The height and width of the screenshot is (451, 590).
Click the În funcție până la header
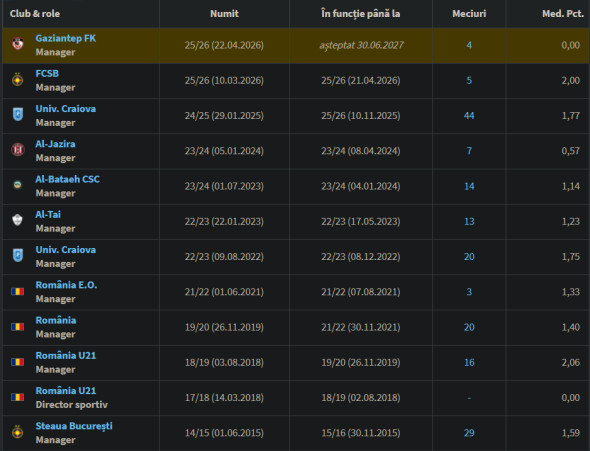[x=360, y=14]
